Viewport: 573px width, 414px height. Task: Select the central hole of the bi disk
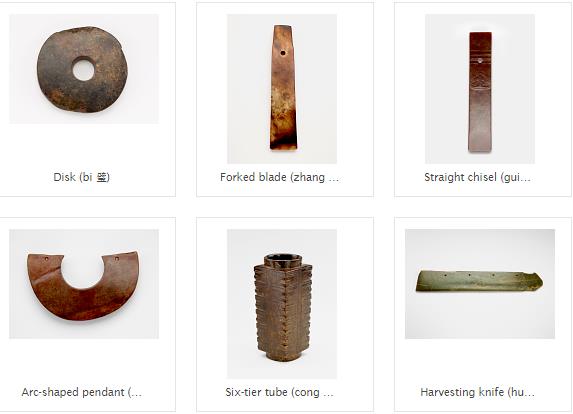click(x=84, y=70)
